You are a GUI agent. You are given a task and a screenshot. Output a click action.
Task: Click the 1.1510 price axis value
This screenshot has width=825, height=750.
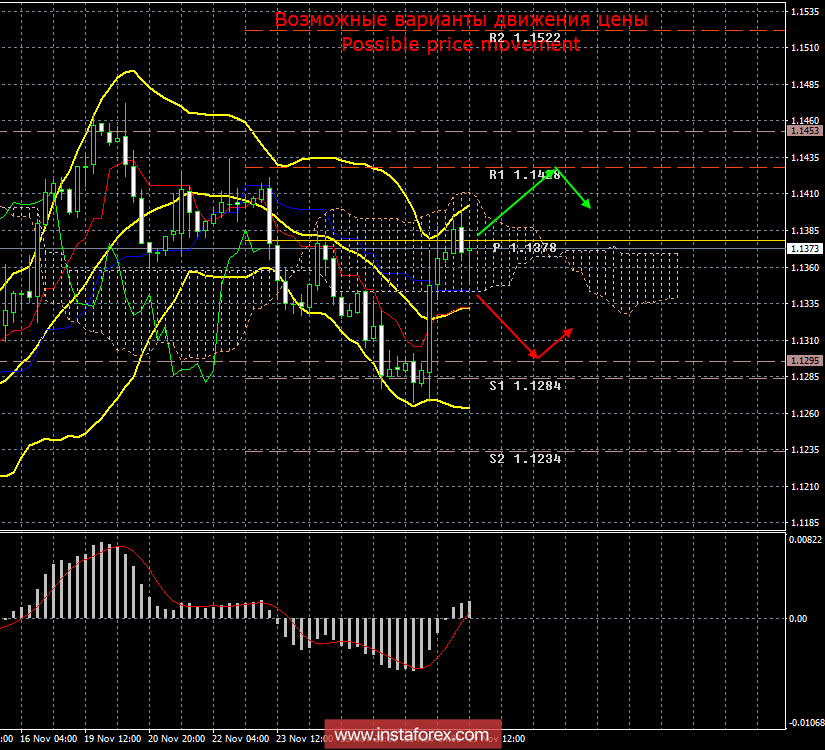tap(805, 48)
